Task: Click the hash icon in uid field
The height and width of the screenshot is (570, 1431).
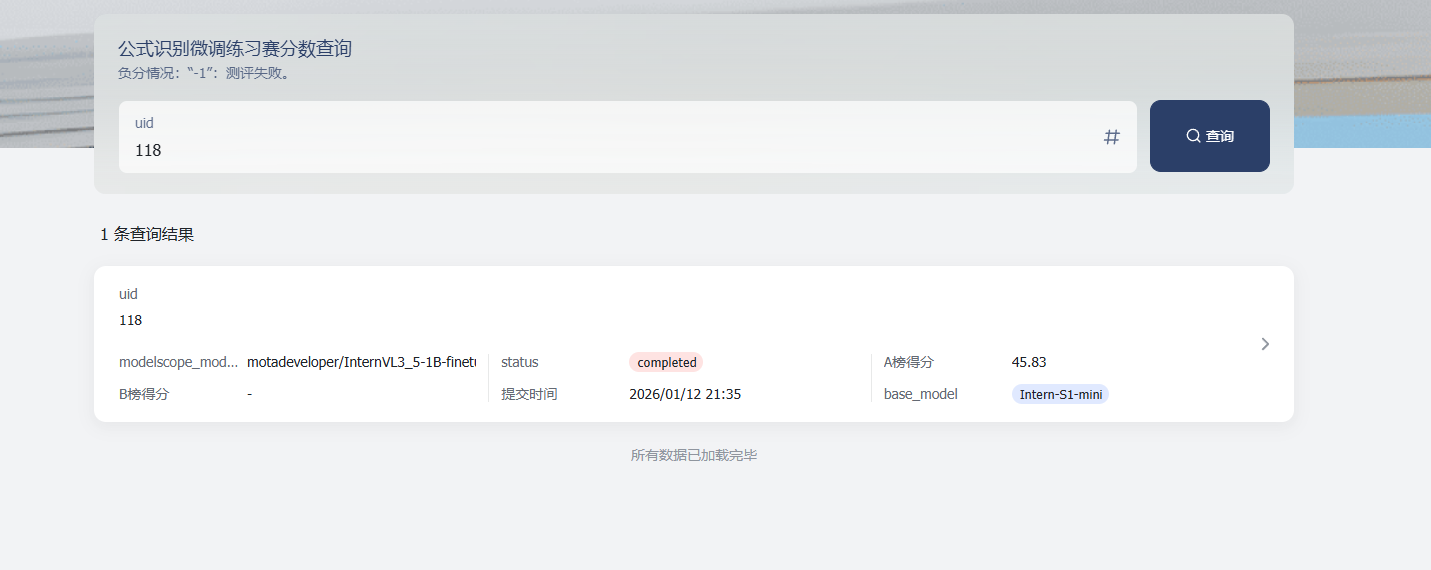Action: coord(1111,137)
